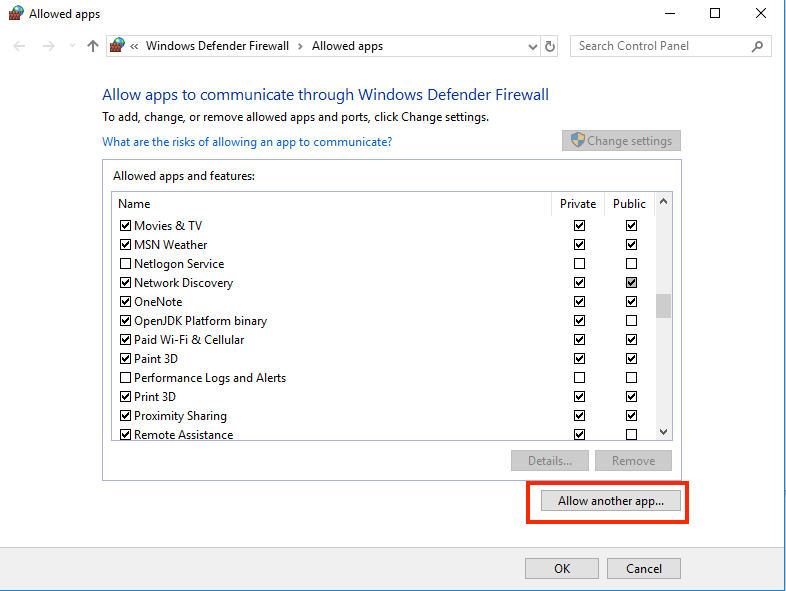This screenshot has width=786, height=591.
Task: Select the Proximity Sharing row text
Action: (180, 416)
